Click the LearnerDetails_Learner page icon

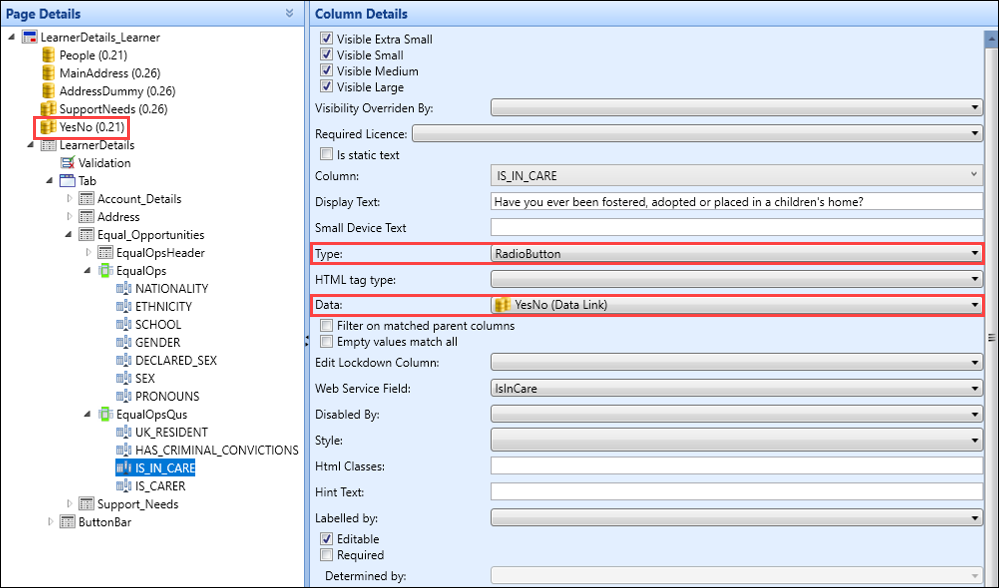[x=29, y=37]
